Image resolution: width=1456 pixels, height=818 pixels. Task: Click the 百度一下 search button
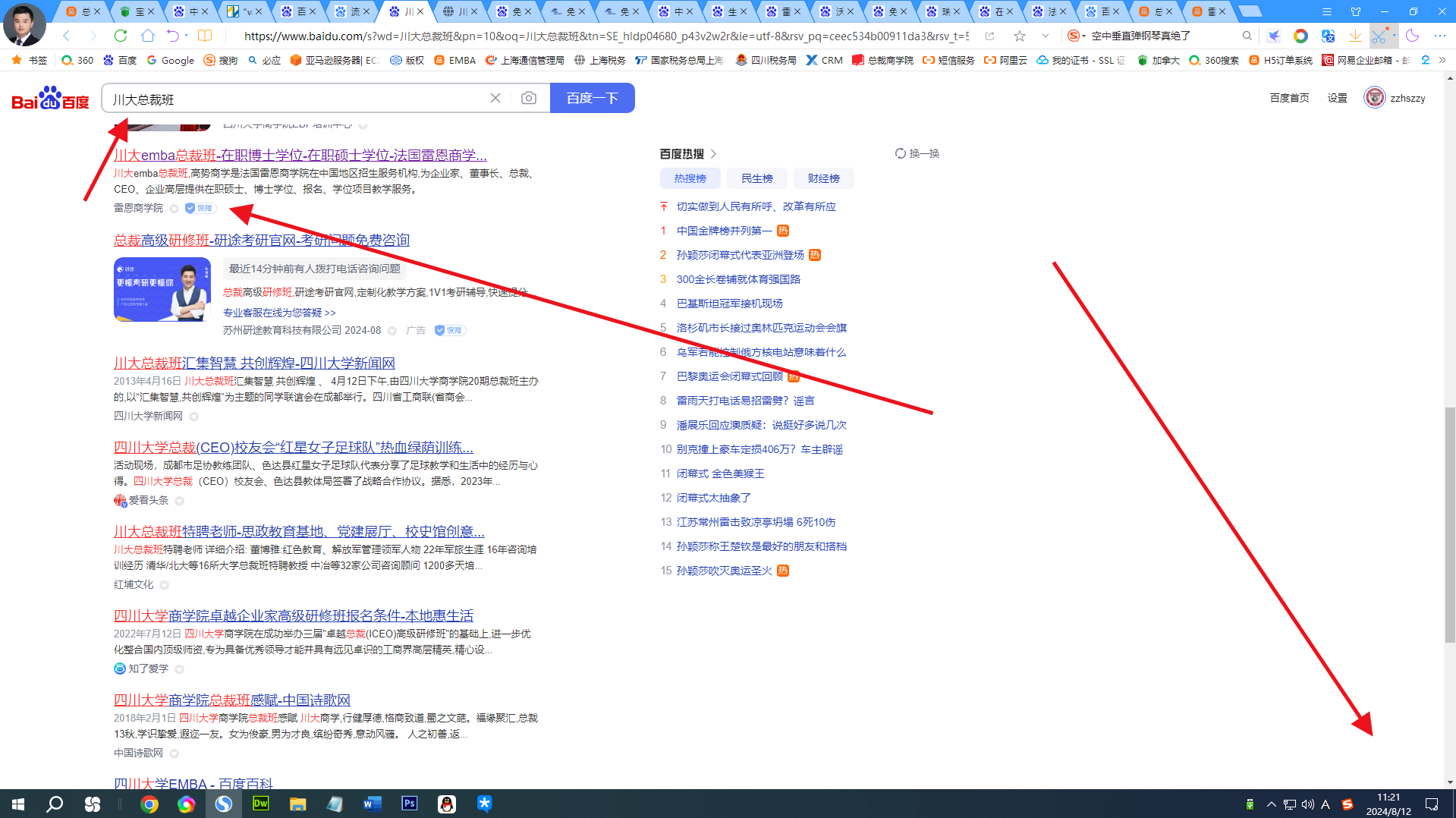click(x=592, y=97)
